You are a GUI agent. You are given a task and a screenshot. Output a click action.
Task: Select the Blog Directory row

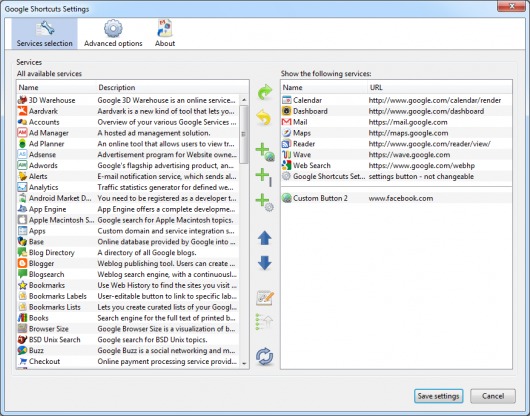coord(128,252)
